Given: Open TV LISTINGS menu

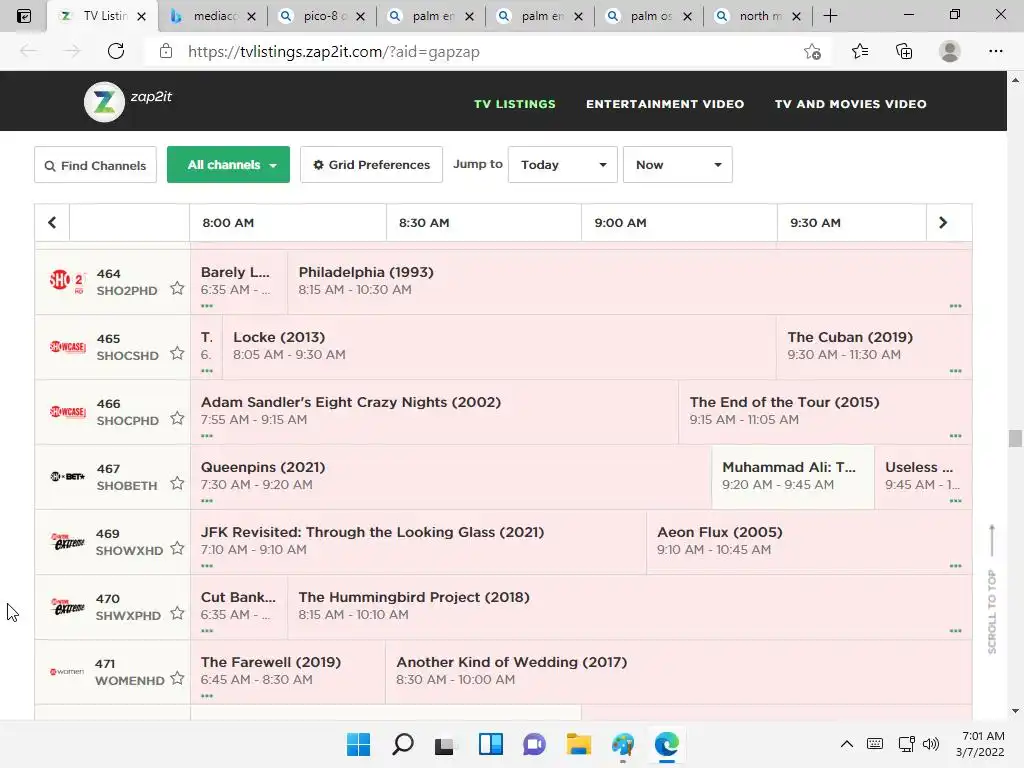Looking at the screenshot, I should (x=515, y=104).
